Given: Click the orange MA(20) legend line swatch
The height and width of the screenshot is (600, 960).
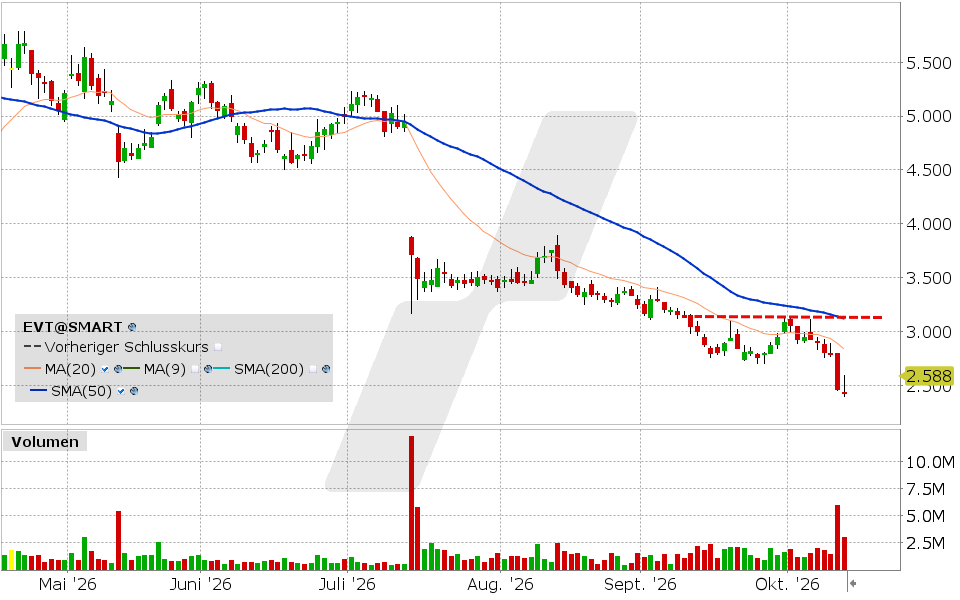Looking at the screenshot, I should click(x=32, y=369).
